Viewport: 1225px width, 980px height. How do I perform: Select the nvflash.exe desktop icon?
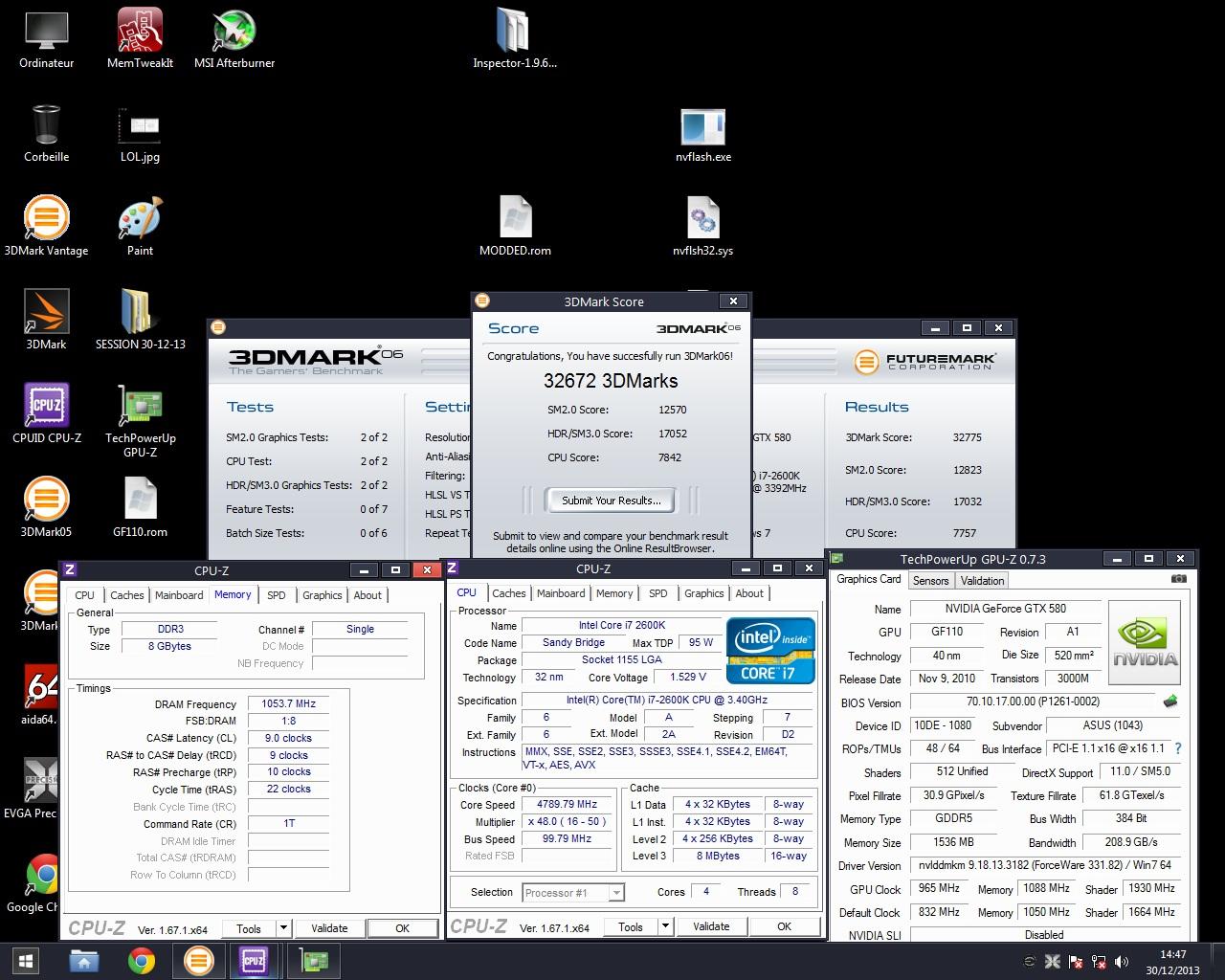[702, 132]
